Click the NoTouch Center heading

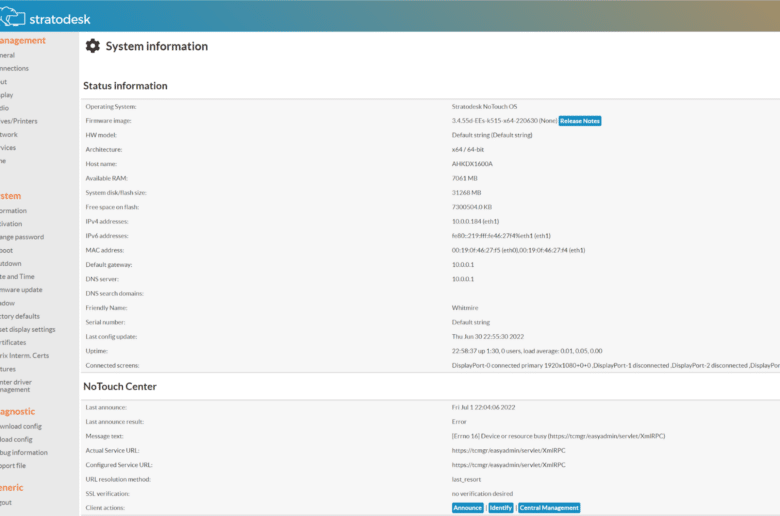click(120, 387)
